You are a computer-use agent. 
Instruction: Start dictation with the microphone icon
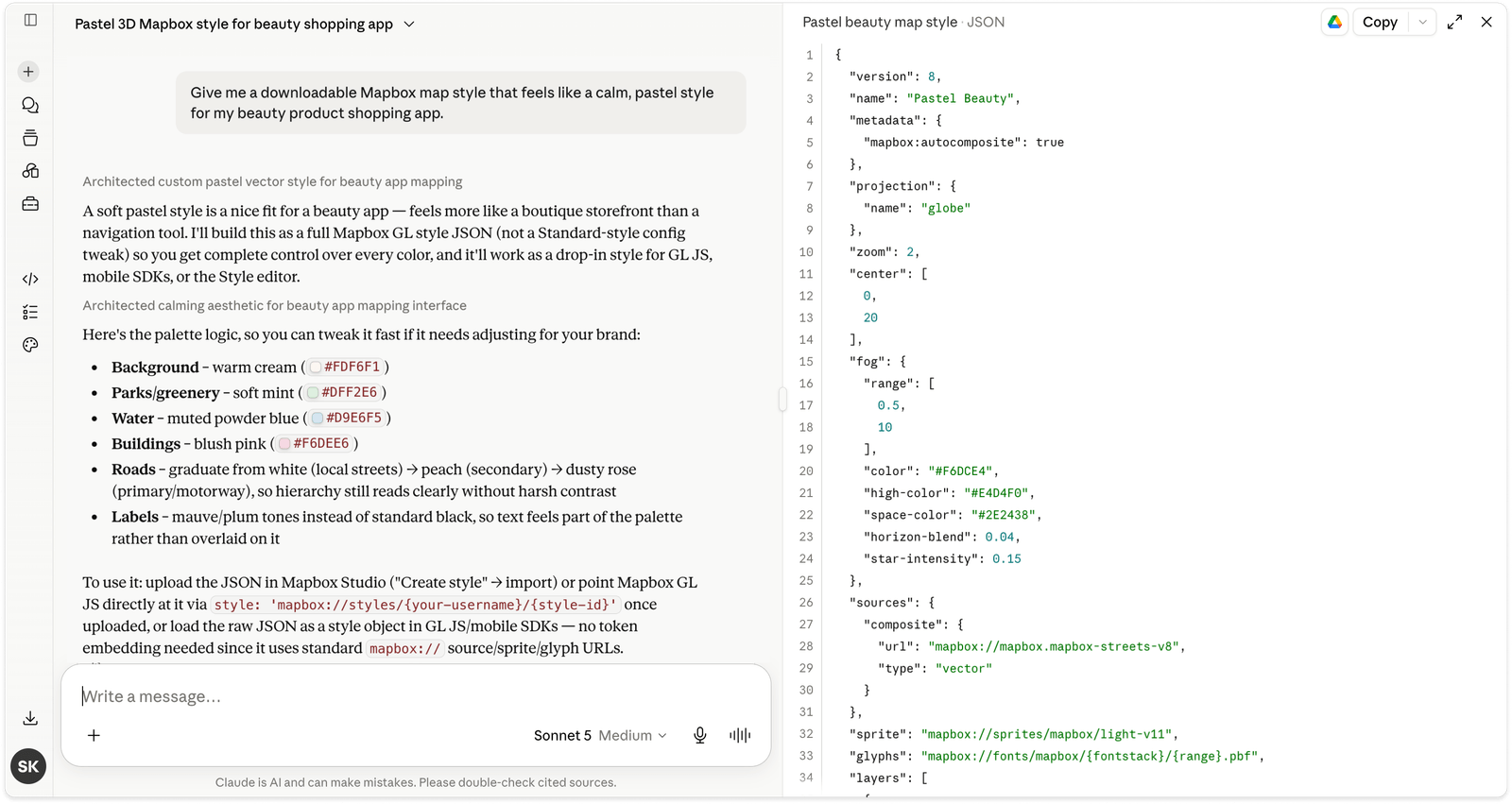(x=700, y=735)
